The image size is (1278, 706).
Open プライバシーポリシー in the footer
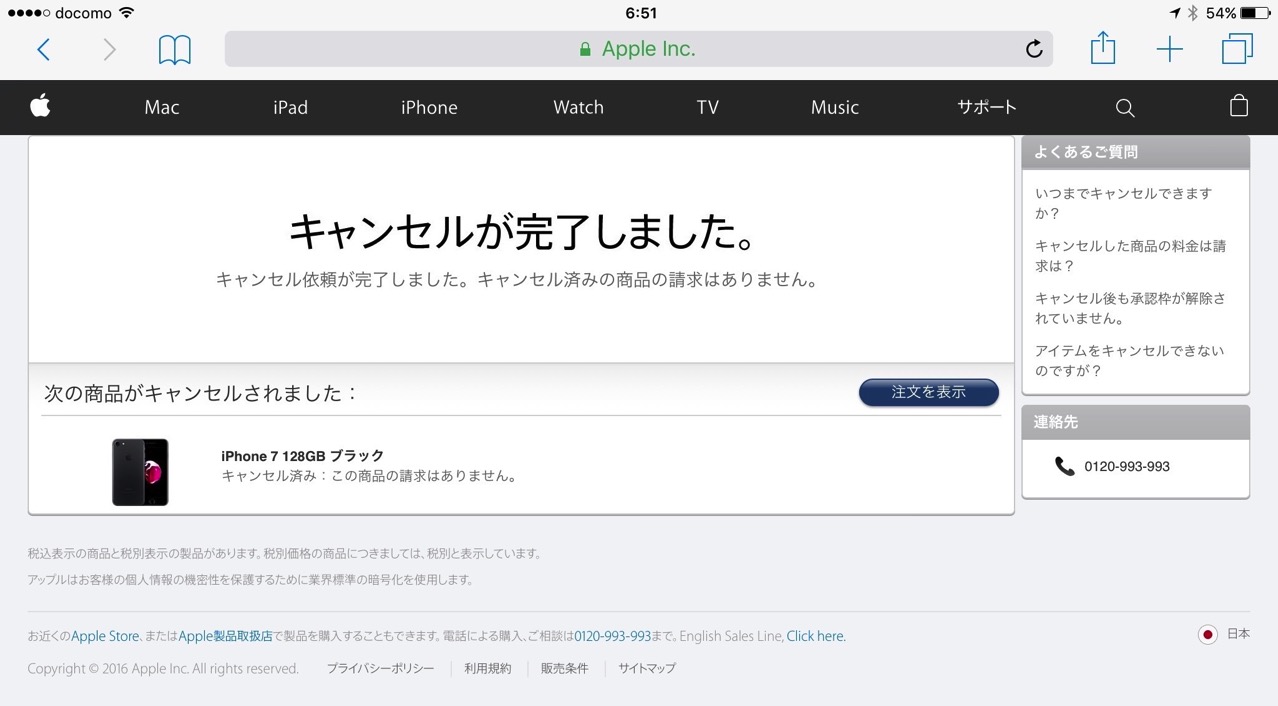coord(380,668)
